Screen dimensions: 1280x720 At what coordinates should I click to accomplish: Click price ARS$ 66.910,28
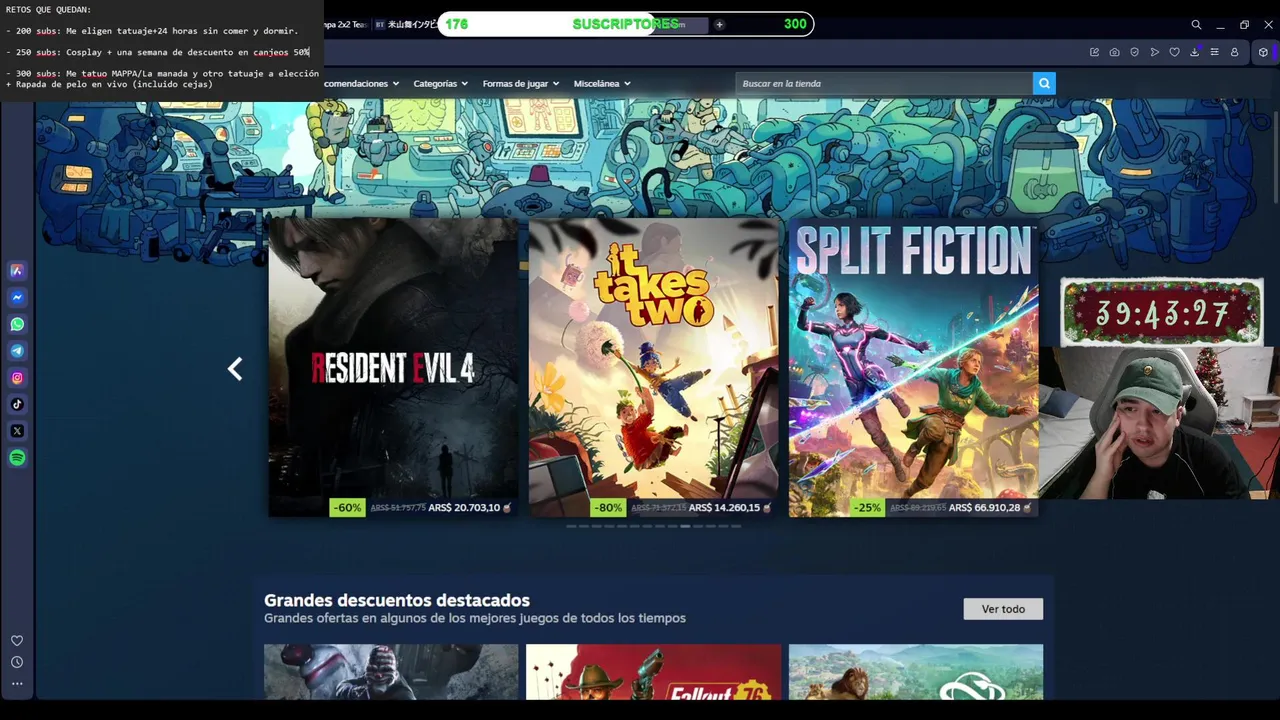(984, 508)
